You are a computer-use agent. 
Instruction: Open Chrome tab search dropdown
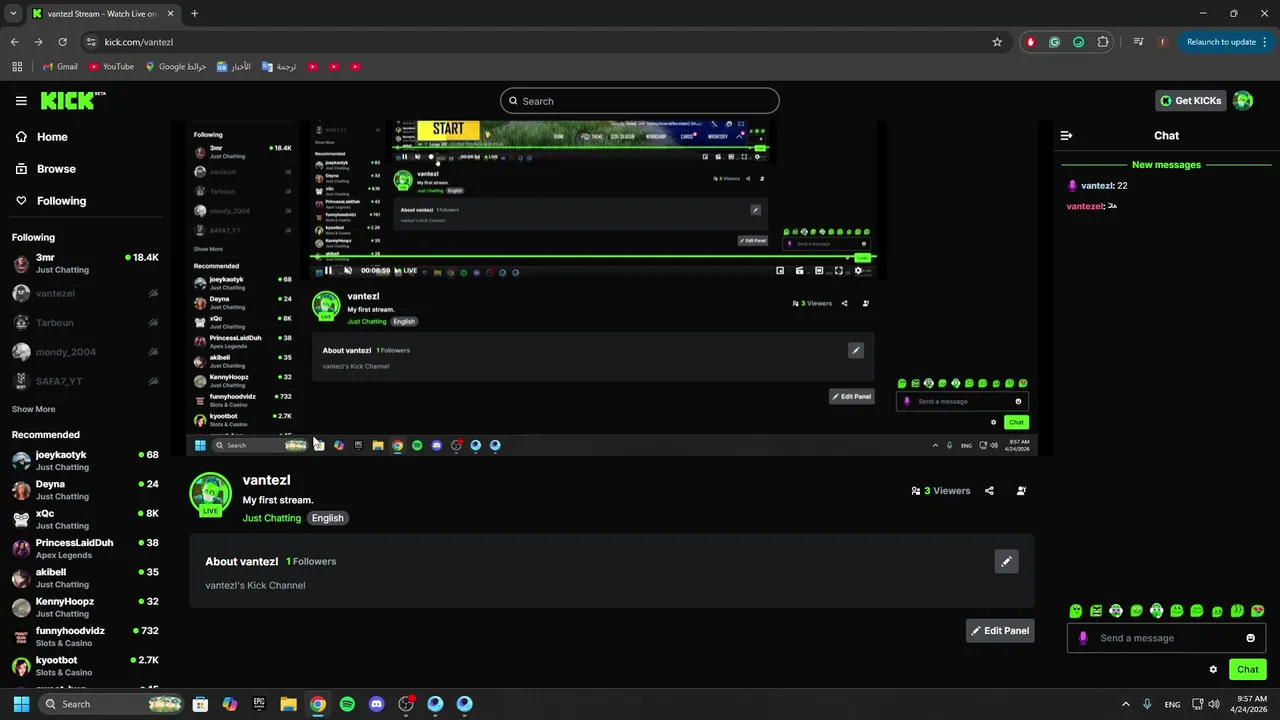click(13, 14)
